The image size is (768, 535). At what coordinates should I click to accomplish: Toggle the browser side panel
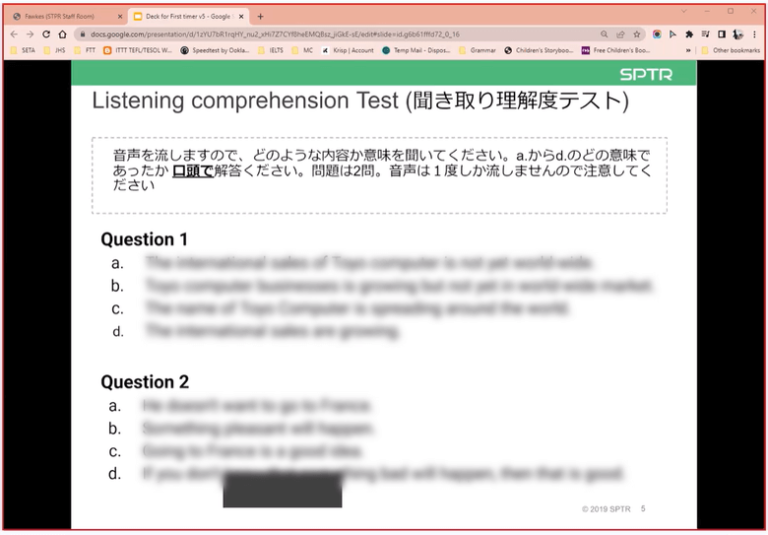(721, 34)
